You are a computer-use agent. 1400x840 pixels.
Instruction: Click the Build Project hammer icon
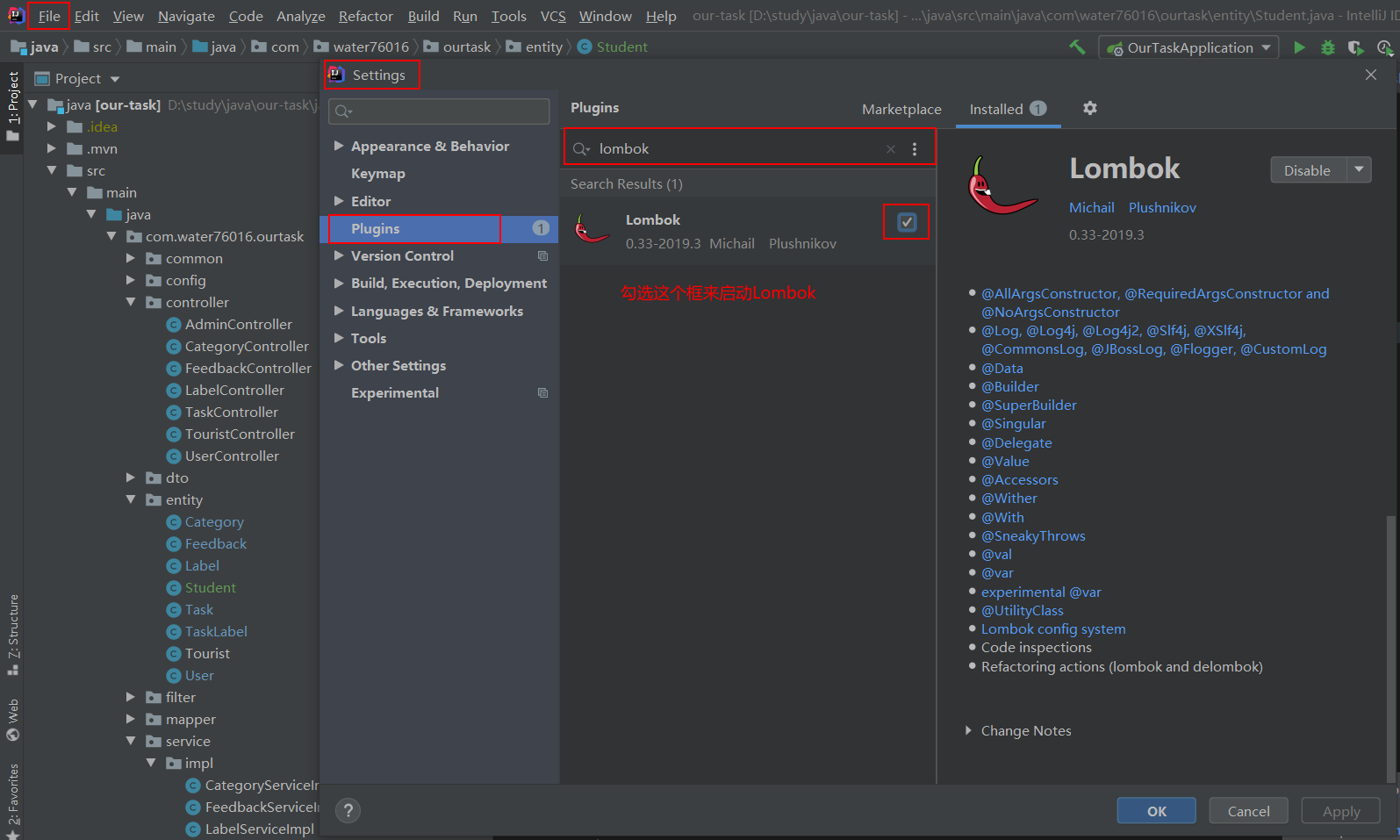pyautogui.click(x=1077, y=47)
